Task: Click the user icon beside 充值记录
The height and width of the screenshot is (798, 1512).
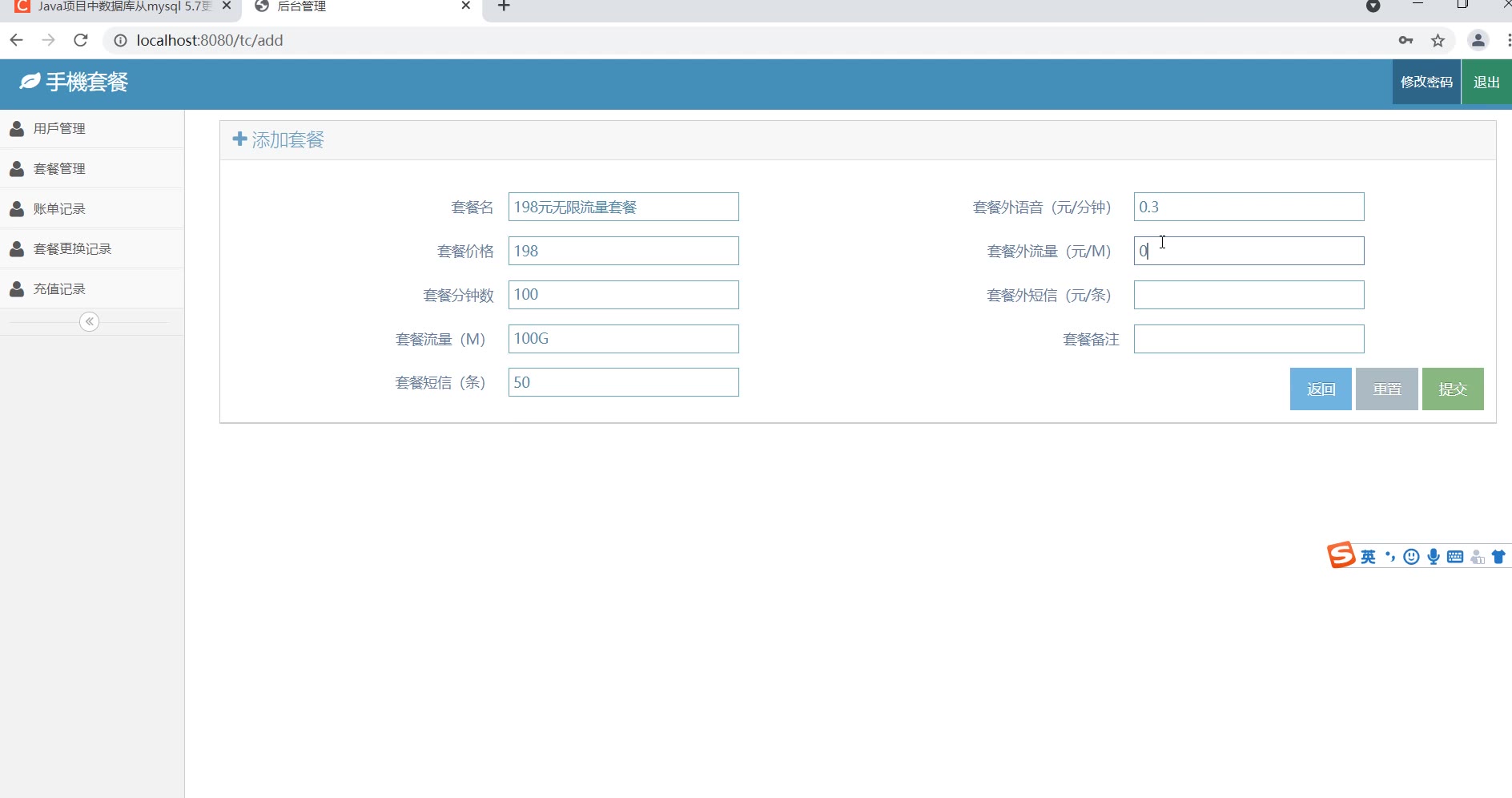Action: tap(17, 288)
